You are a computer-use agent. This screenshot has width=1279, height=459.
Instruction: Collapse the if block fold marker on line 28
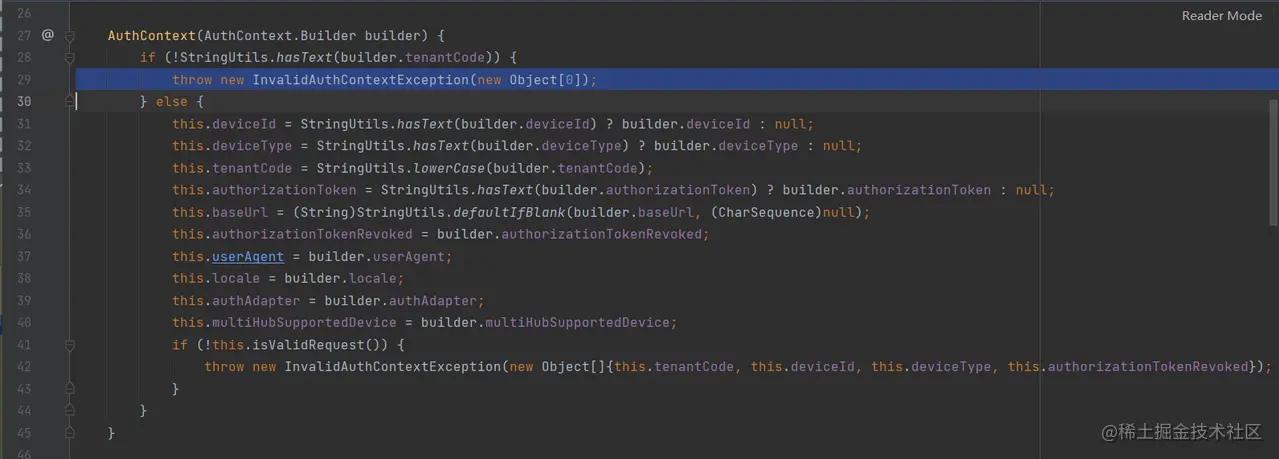tap(70, 57)
